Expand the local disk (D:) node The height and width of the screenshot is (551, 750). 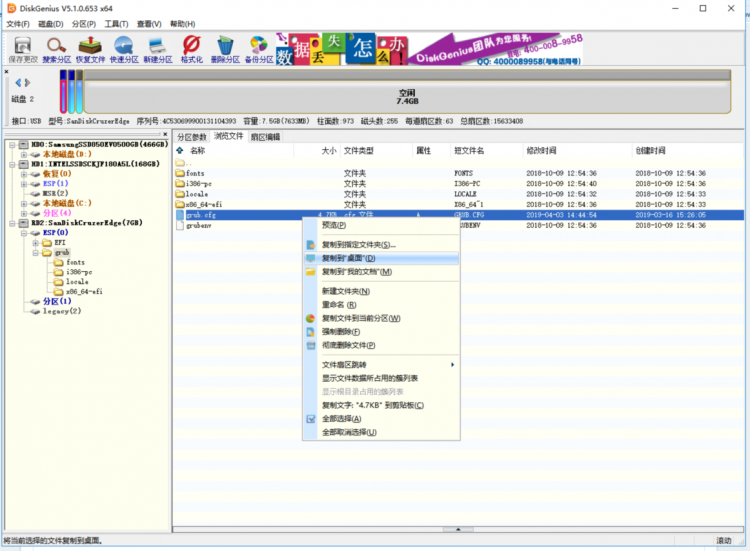[23, 154]
